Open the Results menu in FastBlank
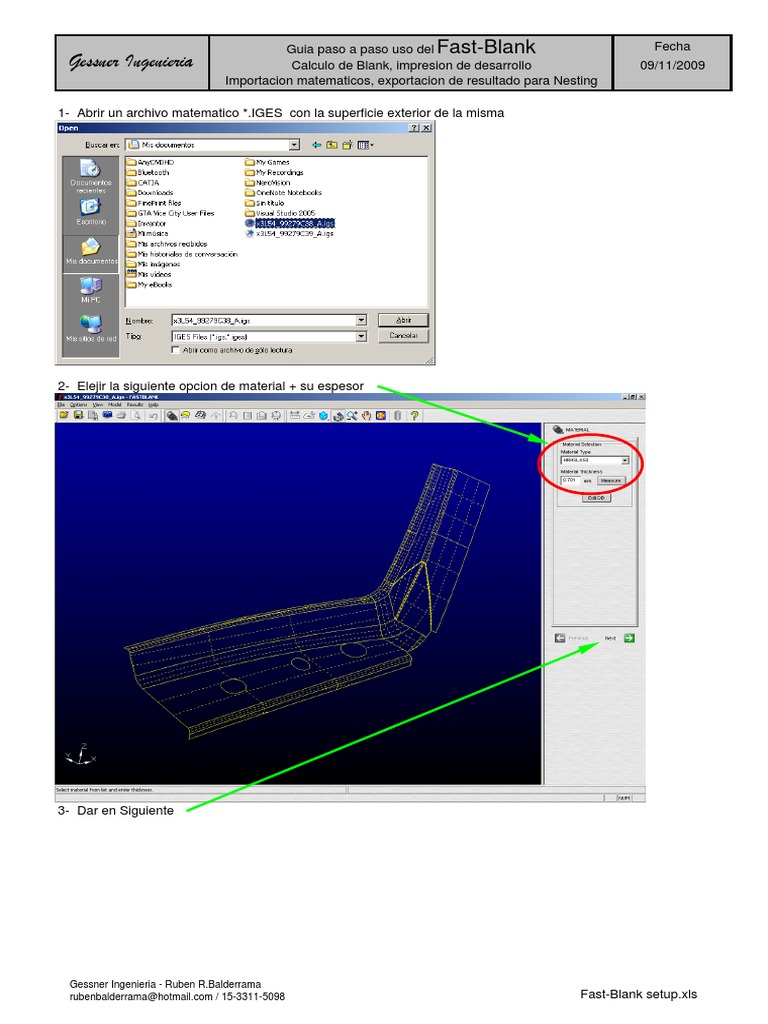The height and width of the screenshot is (1024, 768). (x=135, y=405)
